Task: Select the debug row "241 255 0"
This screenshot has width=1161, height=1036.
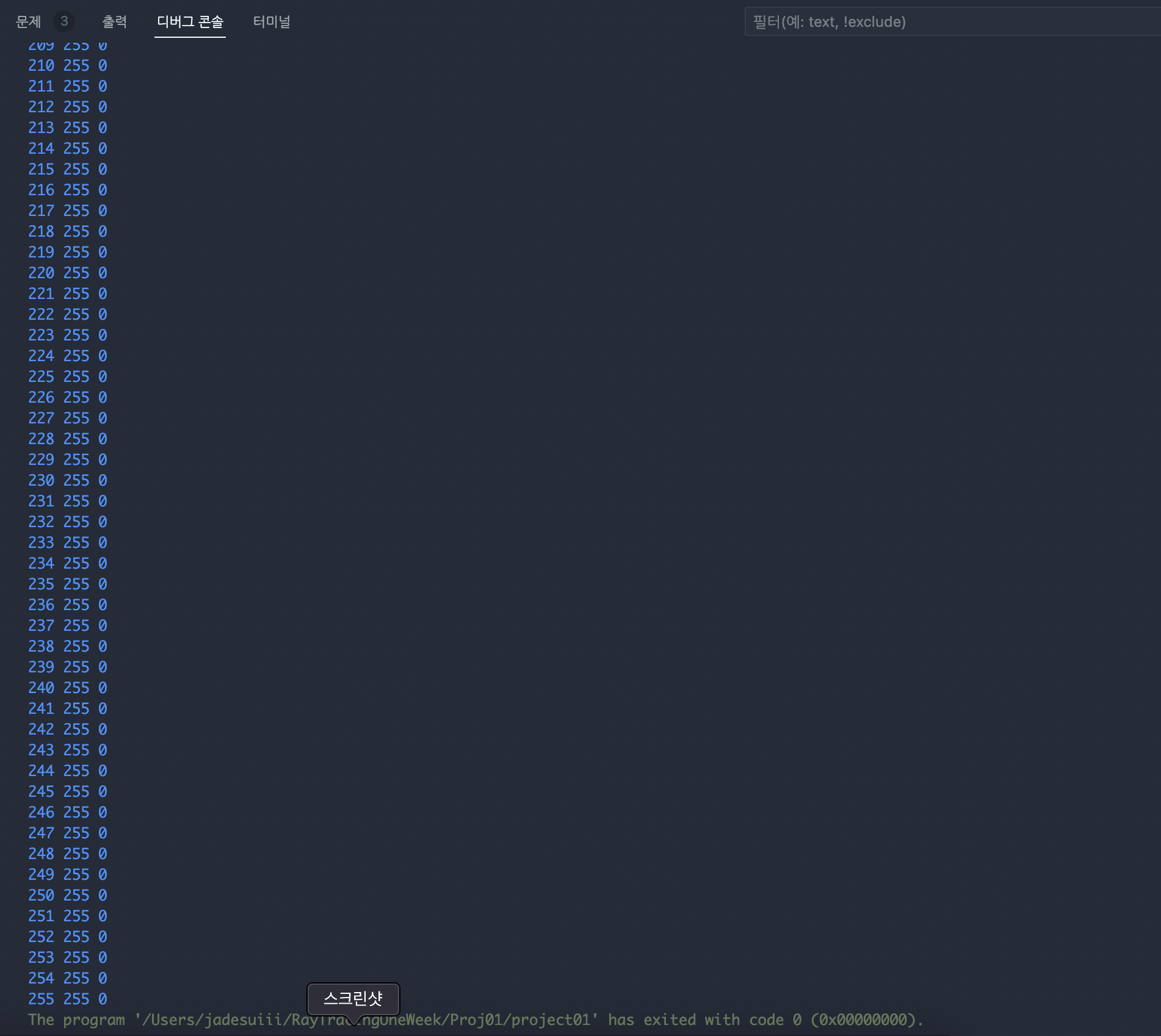Action: click(68, 708)
